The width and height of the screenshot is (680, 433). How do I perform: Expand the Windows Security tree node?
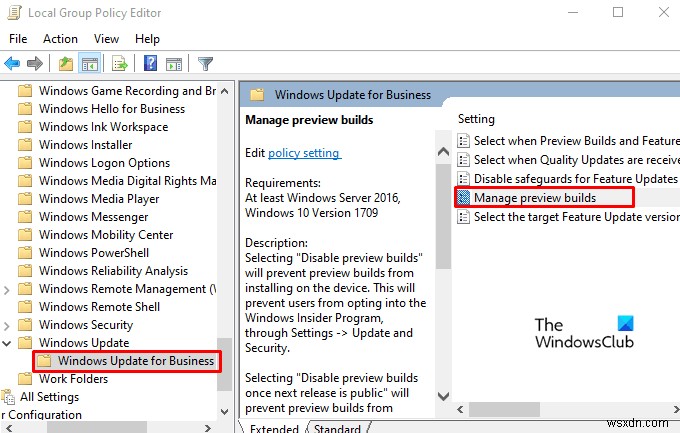[x=7, y=325]
